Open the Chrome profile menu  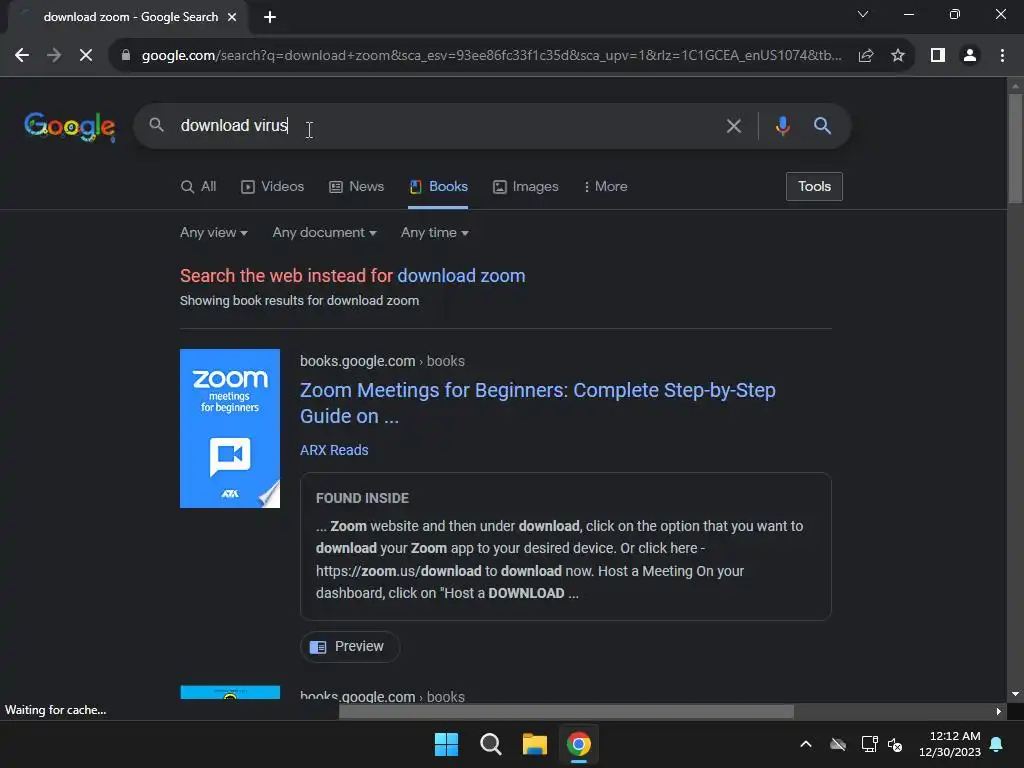[x=970, y=56]
